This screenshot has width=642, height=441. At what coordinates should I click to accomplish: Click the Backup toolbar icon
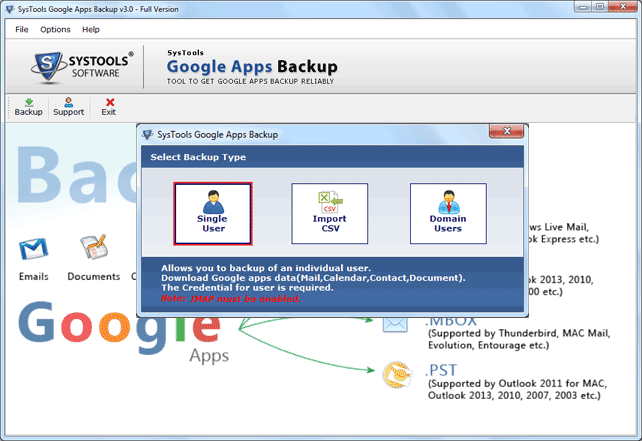[x=28, y=107]
